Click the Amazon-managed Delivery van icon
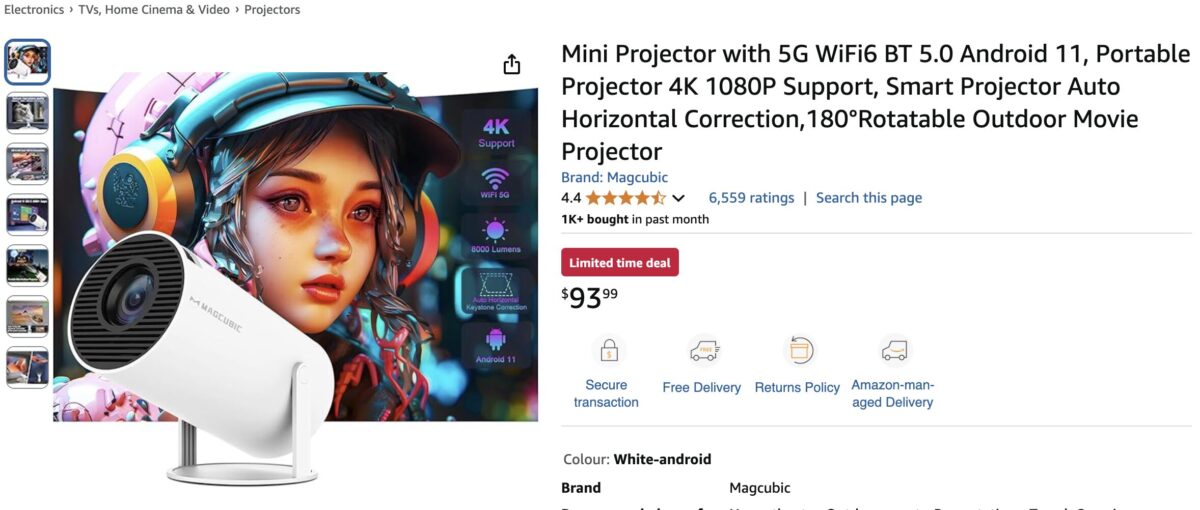The height and width of the screenshot is (510, 1200). [894, 351]
